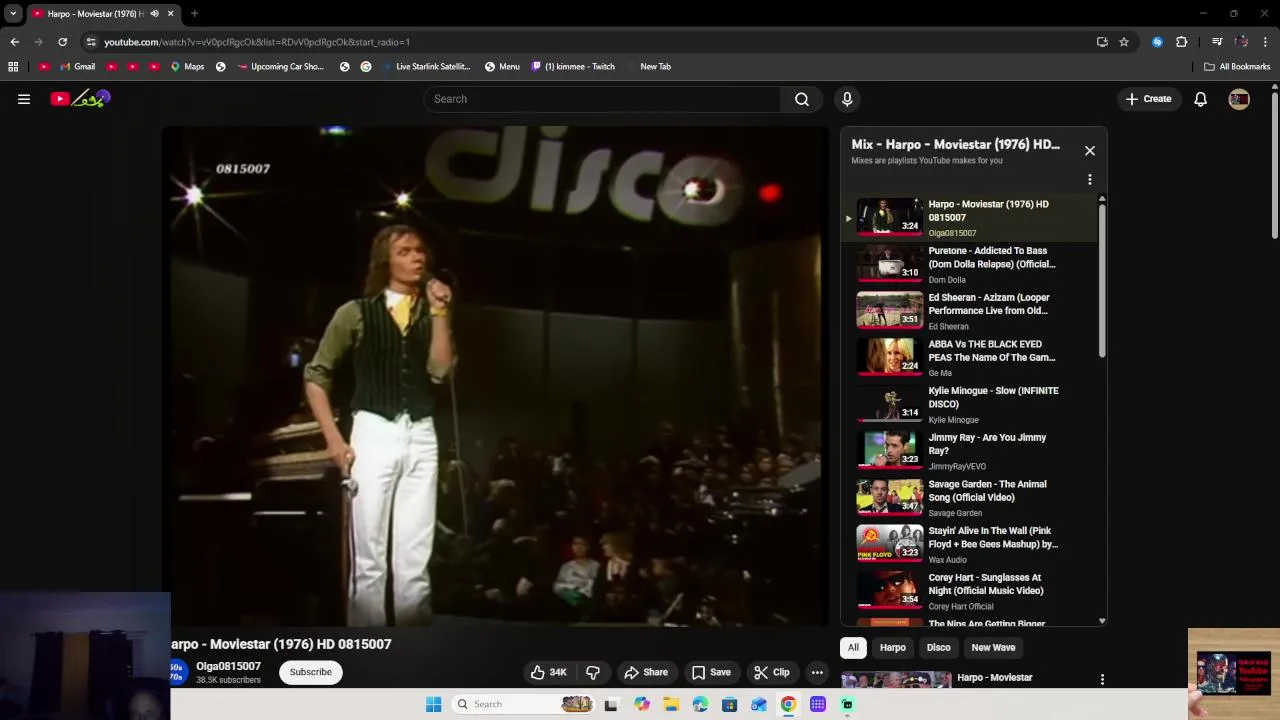Open the media control icon in toolbar
The image size is (1280, 720).
1217,42
